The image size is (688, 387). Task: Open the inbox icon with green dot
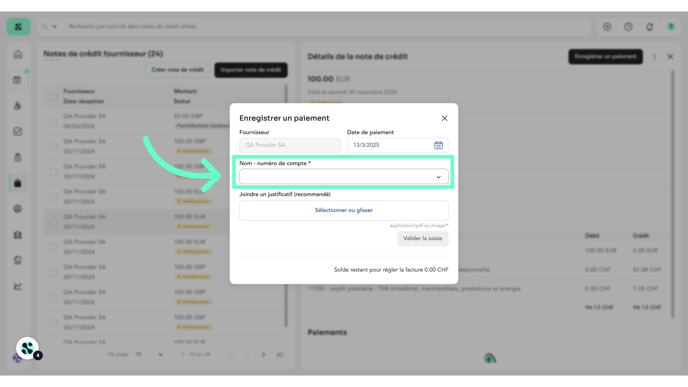click(x=18, y=80)
